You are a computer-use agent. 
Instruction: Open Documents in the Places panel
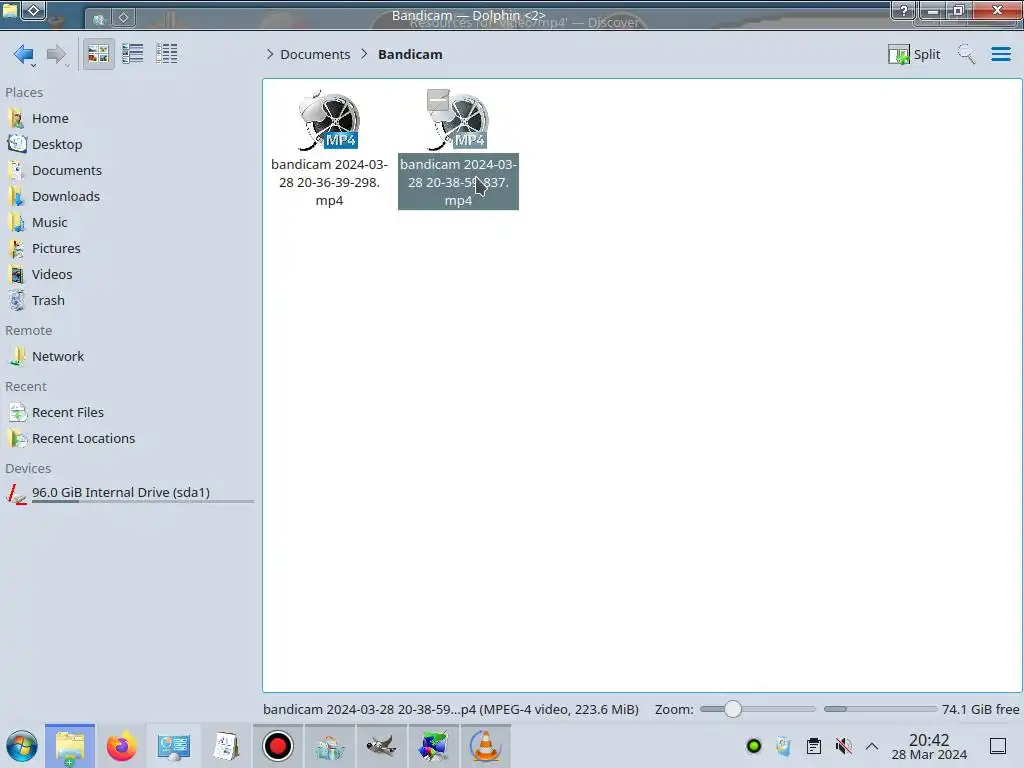coord(67,170)
